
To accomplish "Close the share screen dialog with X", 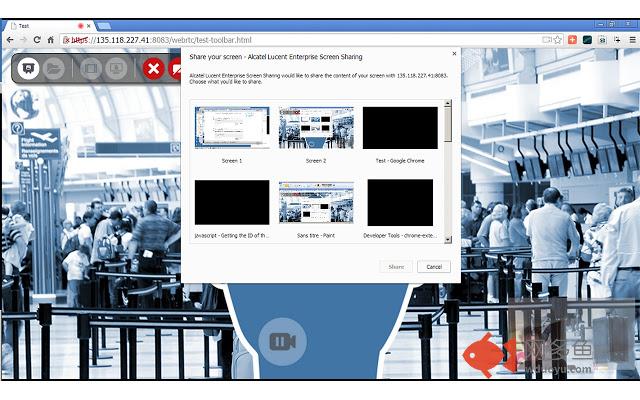I will (x=454, y=54).
